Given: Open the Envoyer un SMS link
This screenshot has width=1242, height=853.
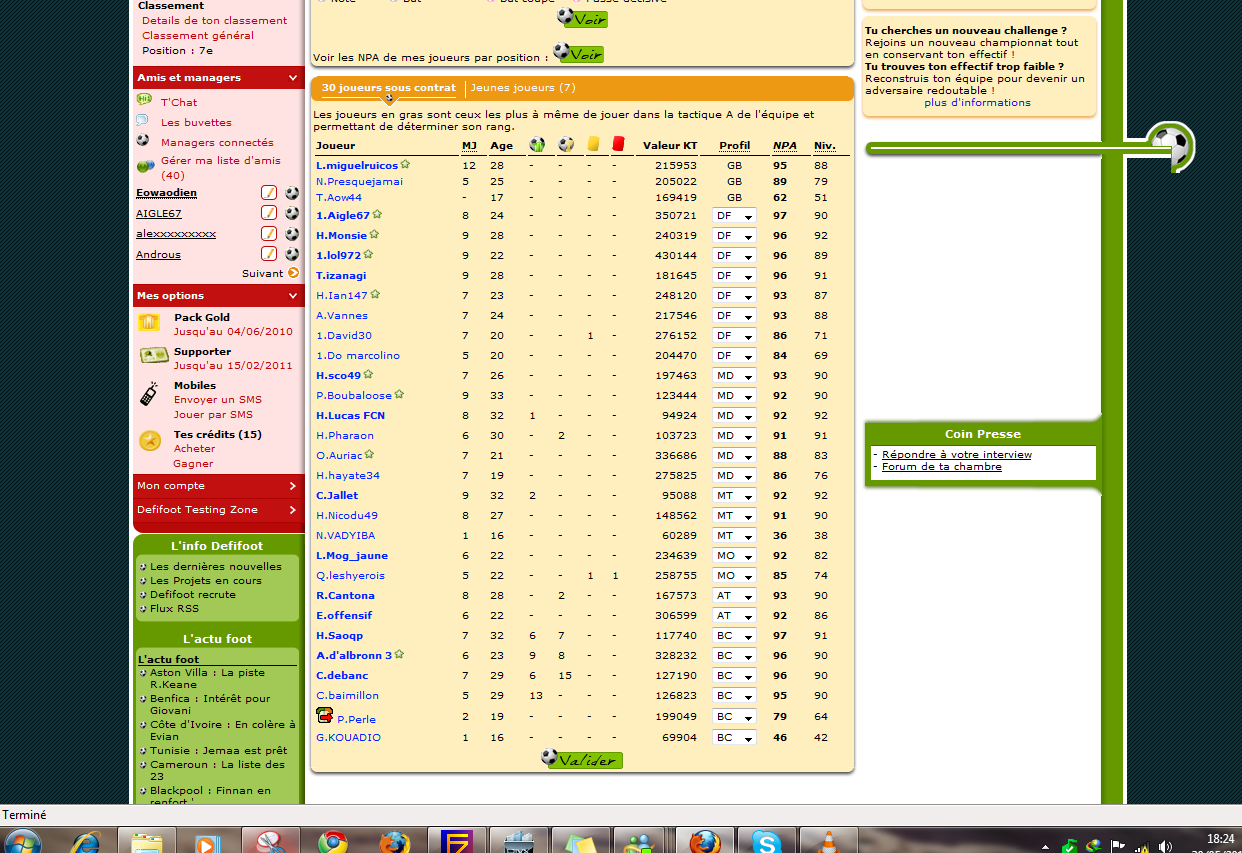Looking at the screenshot, I should coord(218,399).
